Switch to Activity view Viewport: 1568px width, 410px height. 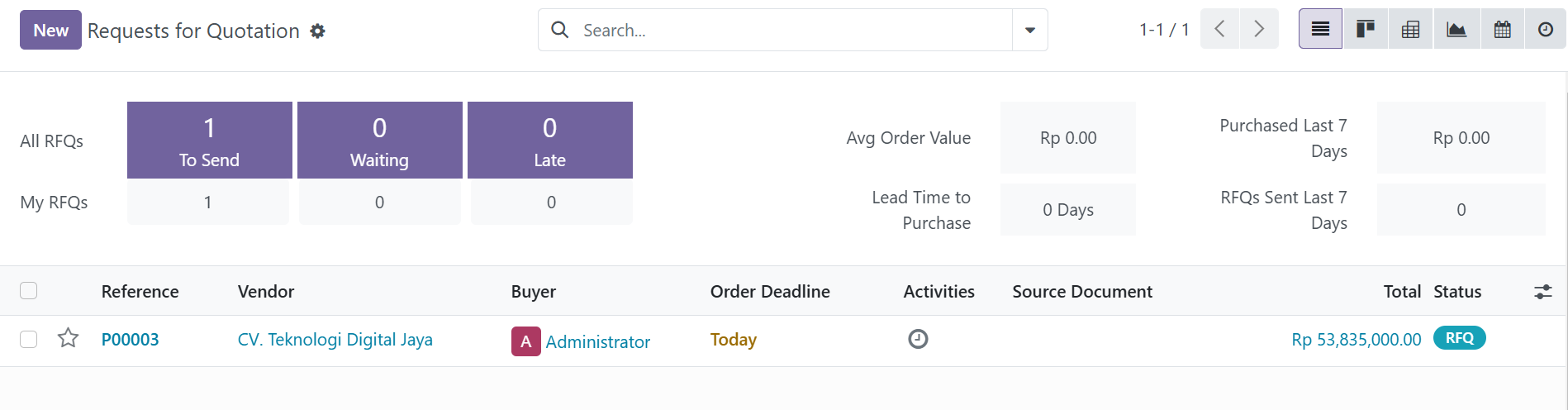pyautogui.click(x=1545, y=30)
